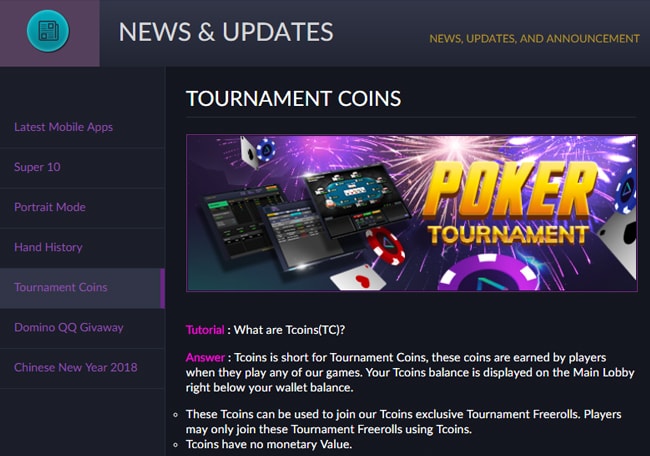Click the TOURNAMENT COINS article heading
Screen dimensions: 650x456
point(294,99)
